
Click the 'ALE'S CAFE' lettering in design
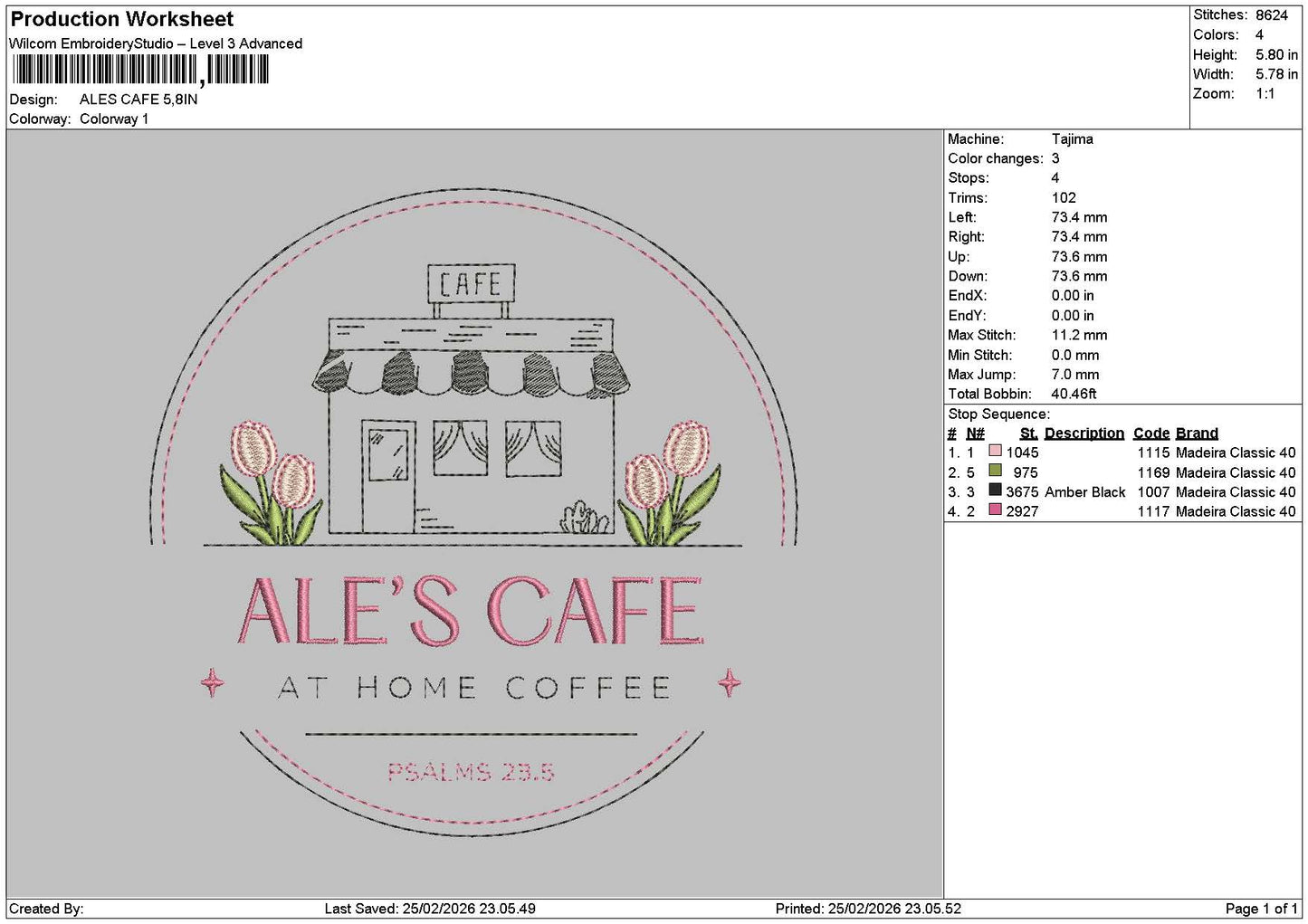[471, 611]
